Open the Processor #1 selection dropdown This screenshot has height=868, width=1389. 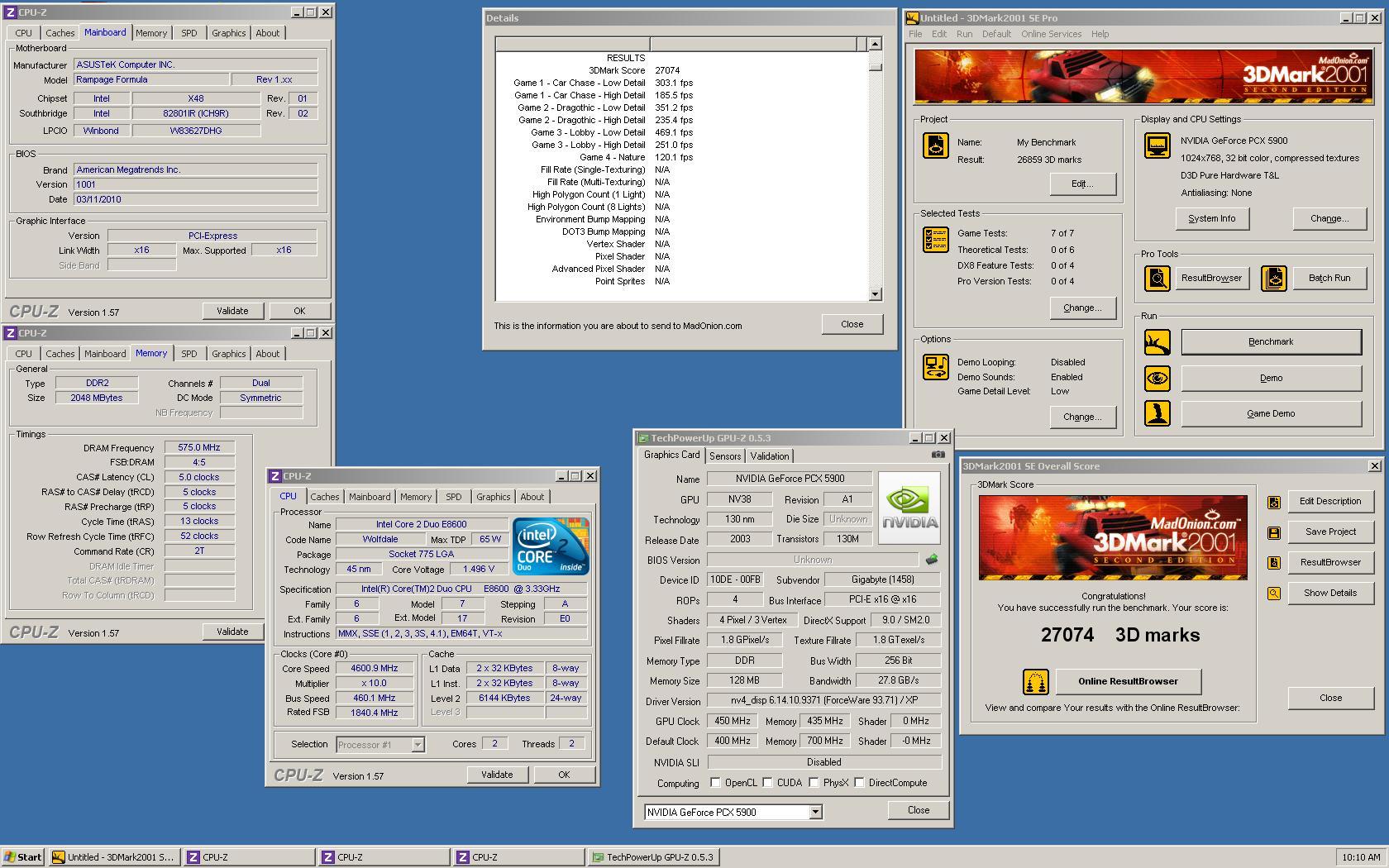418,745
